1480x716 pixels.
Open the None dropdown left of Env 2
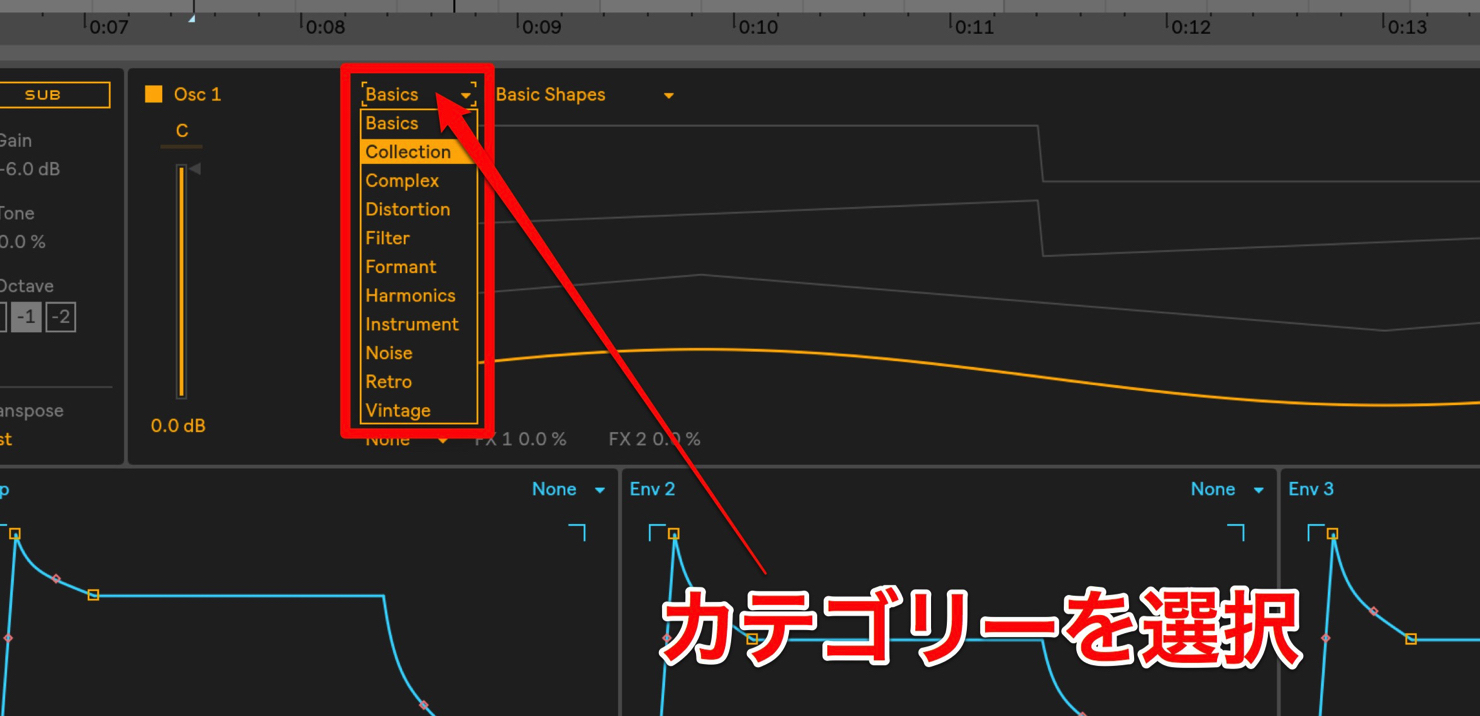pos(568,489)
